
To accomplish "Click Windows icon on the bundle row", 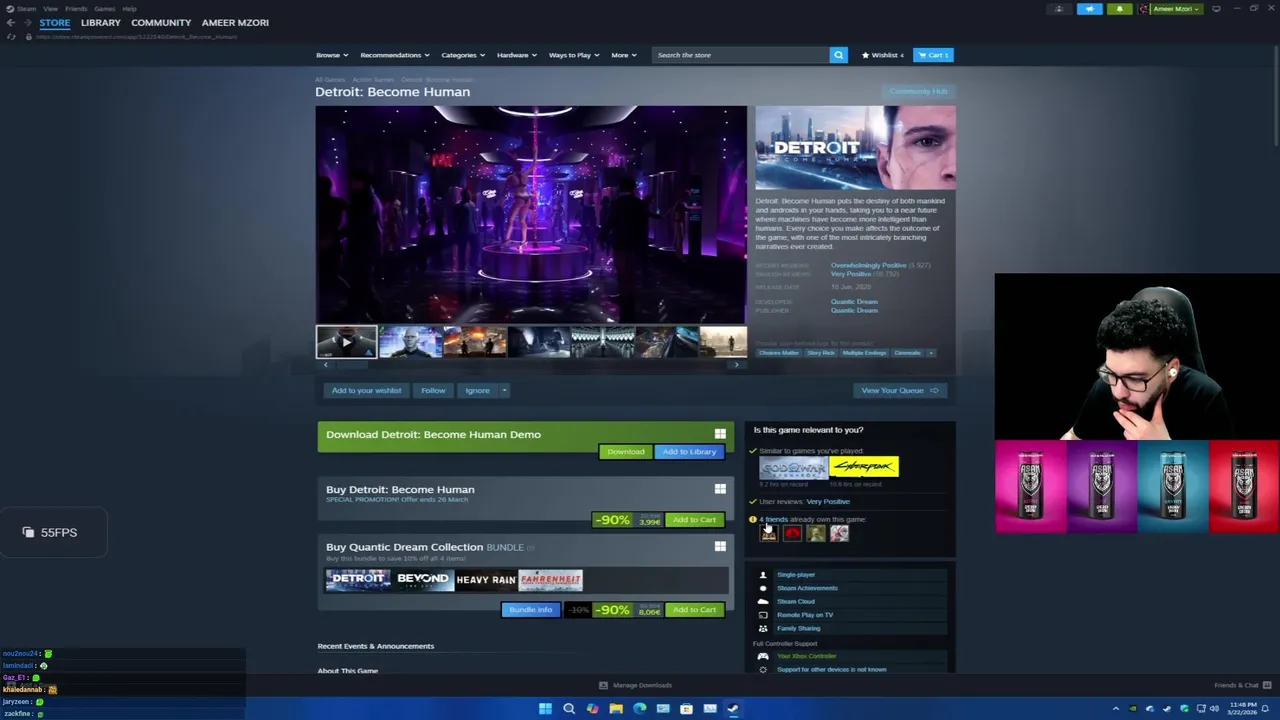I will click(x=720, y=547).
